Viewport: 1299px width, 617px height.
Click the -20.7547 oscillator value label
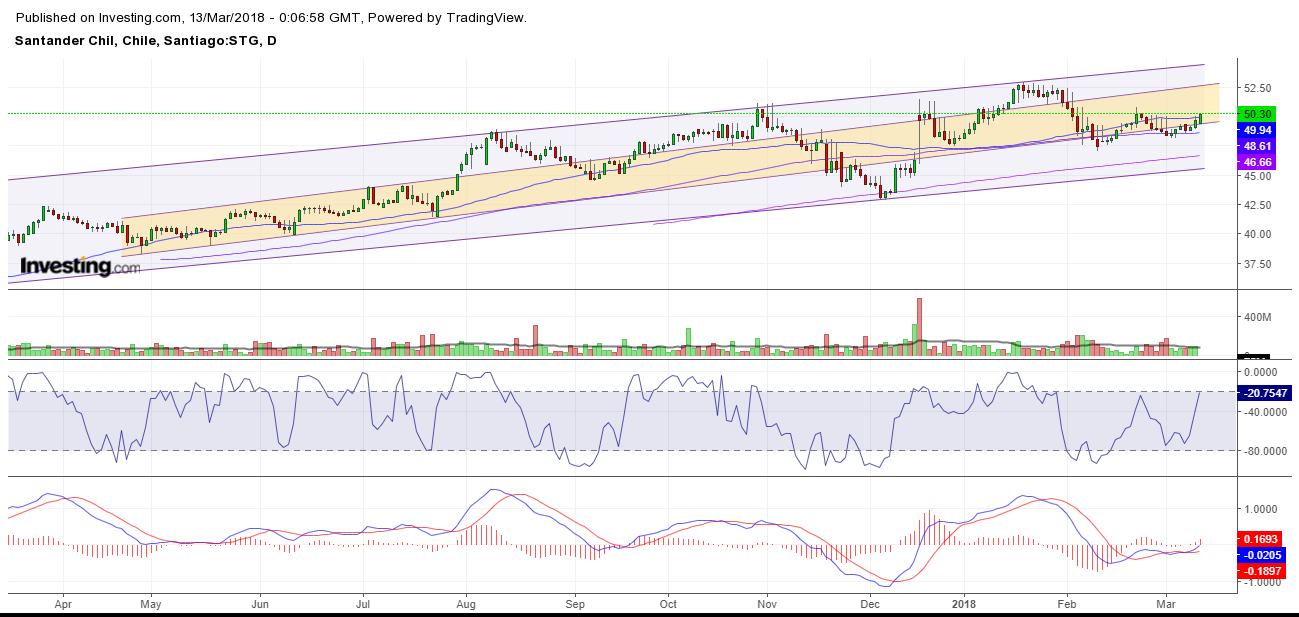point(1265,393)
